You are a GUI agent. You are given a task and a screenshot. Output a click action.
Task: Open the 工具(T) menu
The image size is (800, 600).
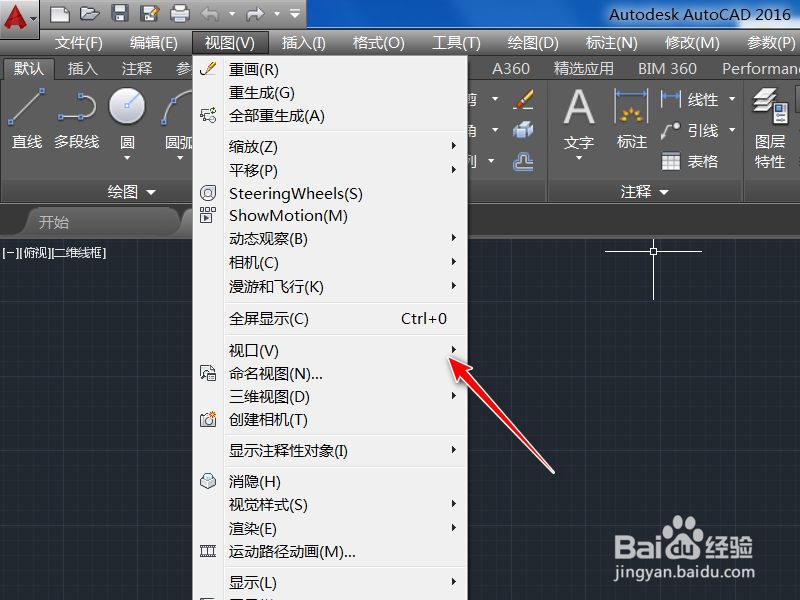point(456,43)
